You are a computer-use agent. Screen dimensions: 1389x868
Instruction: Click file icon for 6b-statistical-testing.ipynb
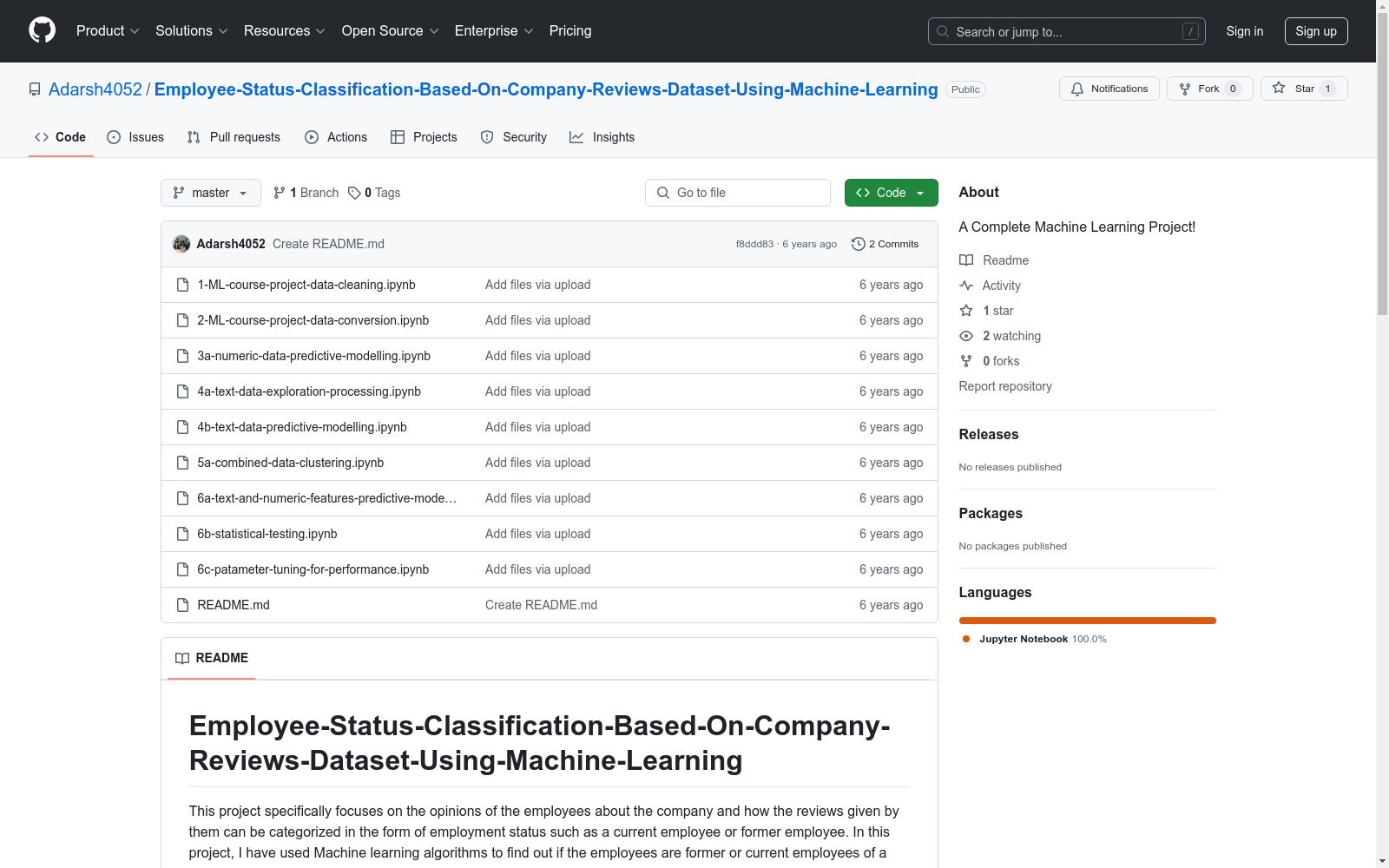coord(182,534)
